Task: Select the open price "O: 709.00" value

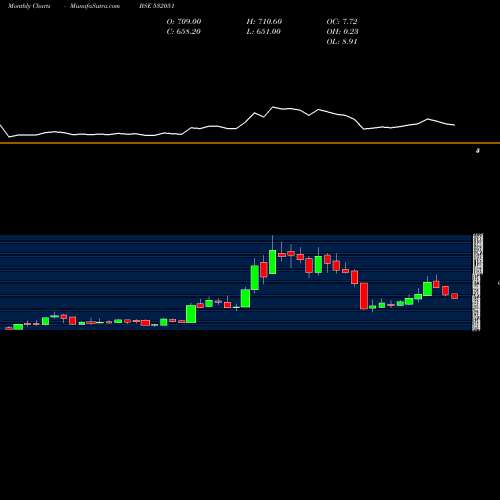Action: (x=184, y=21)
